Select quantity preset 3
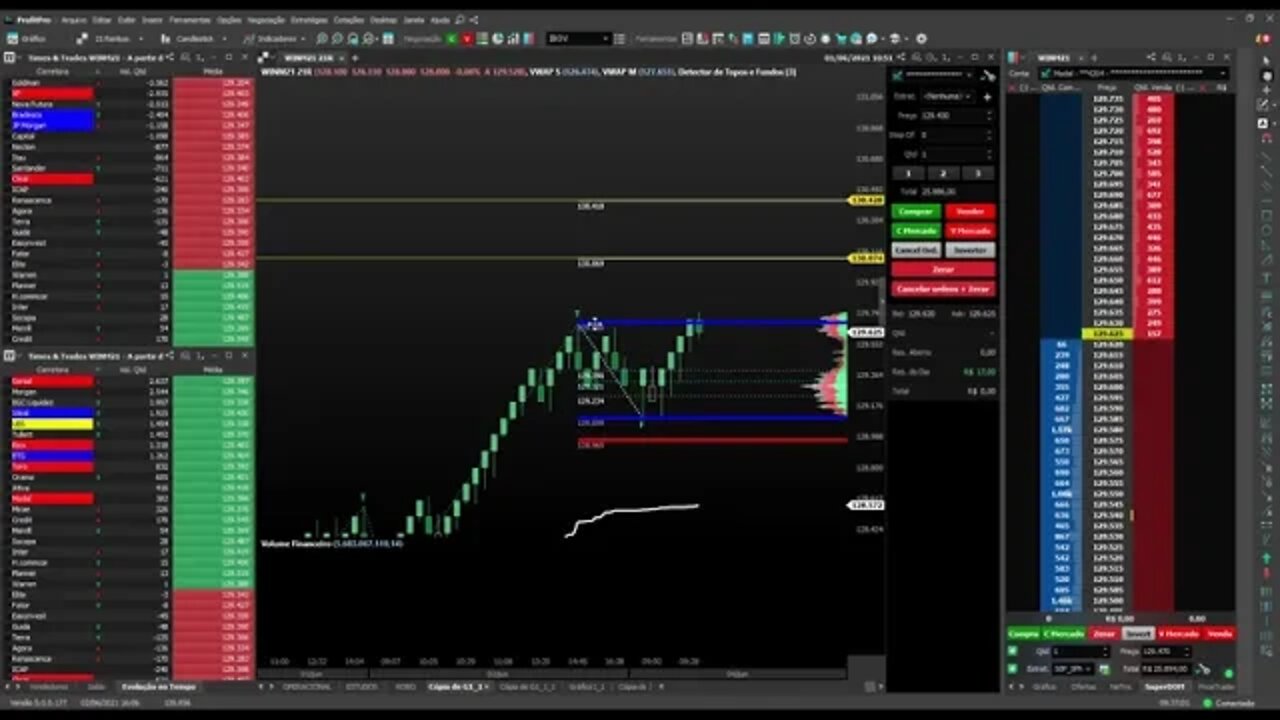This screenshot has width=1280, height=720. pos(977,173)
